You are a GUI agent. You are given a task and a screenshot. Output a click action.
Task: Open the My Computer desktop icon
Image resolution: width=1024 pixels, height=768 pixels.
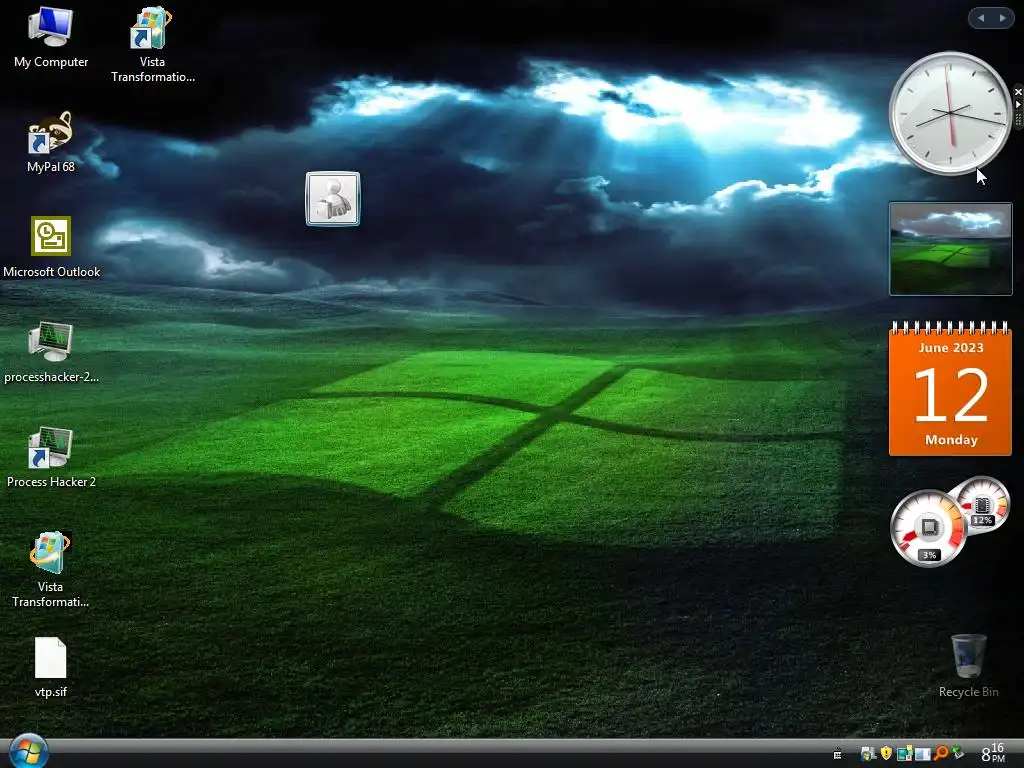tap(50, 37)
